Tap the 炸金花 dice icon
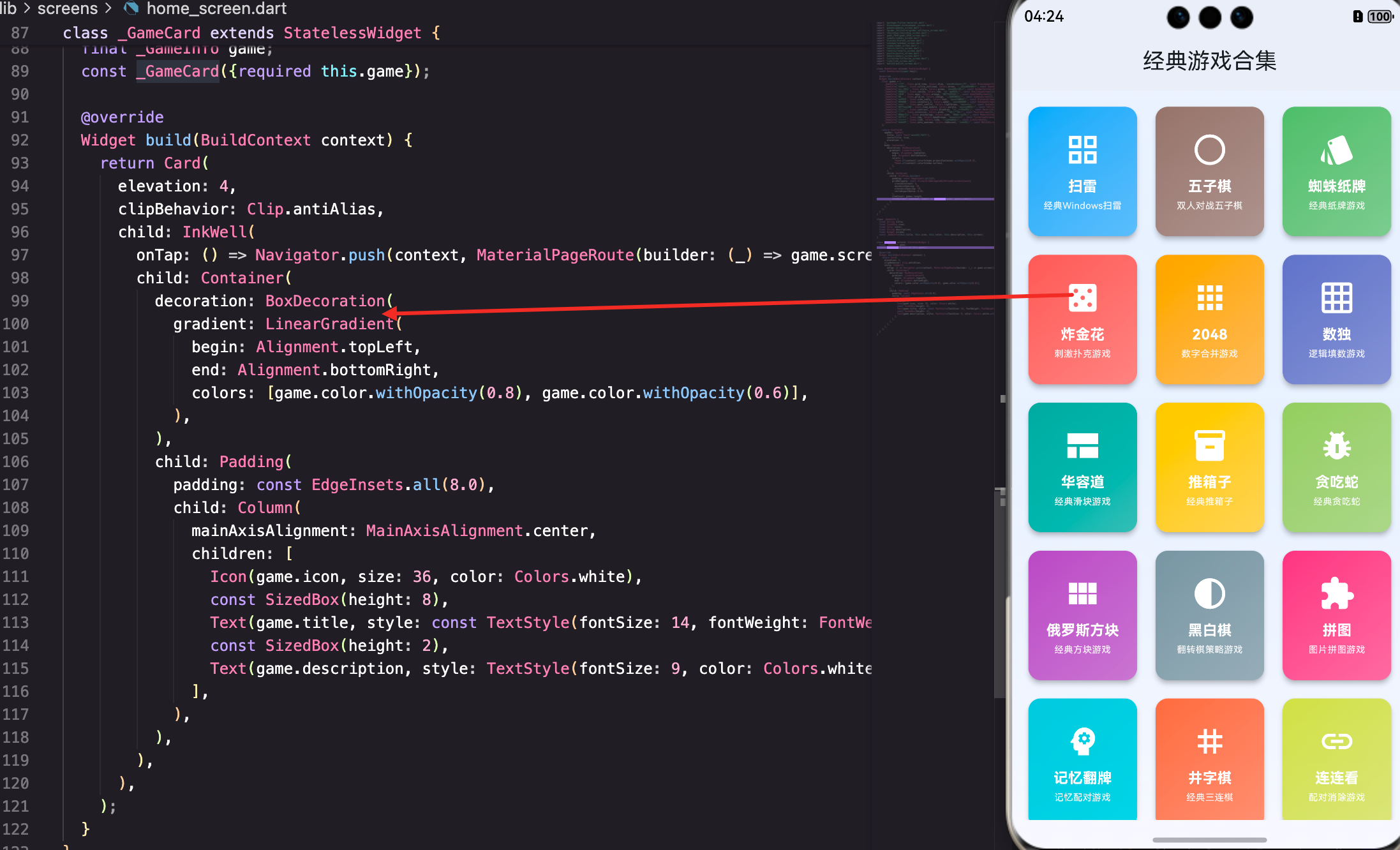 tap(1082, 298)
